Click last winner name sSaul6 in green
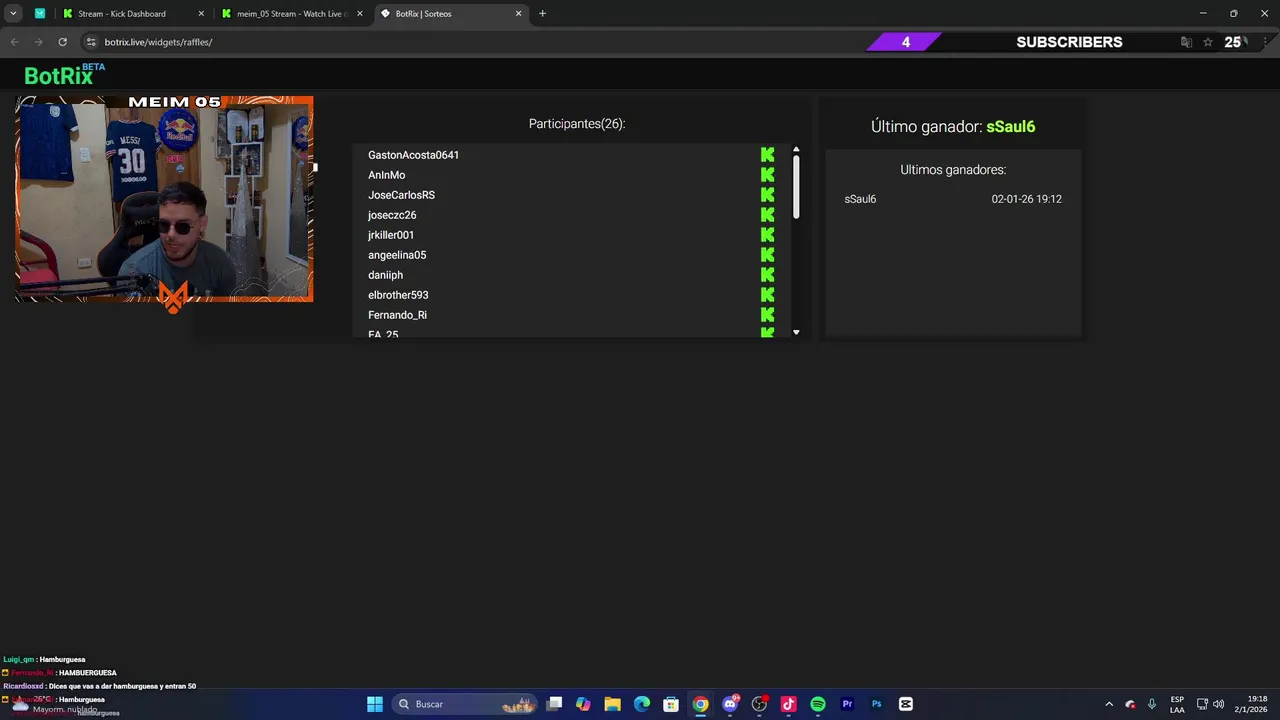This screenshot has width=1280, height=720. click(x=1010, y=127)
